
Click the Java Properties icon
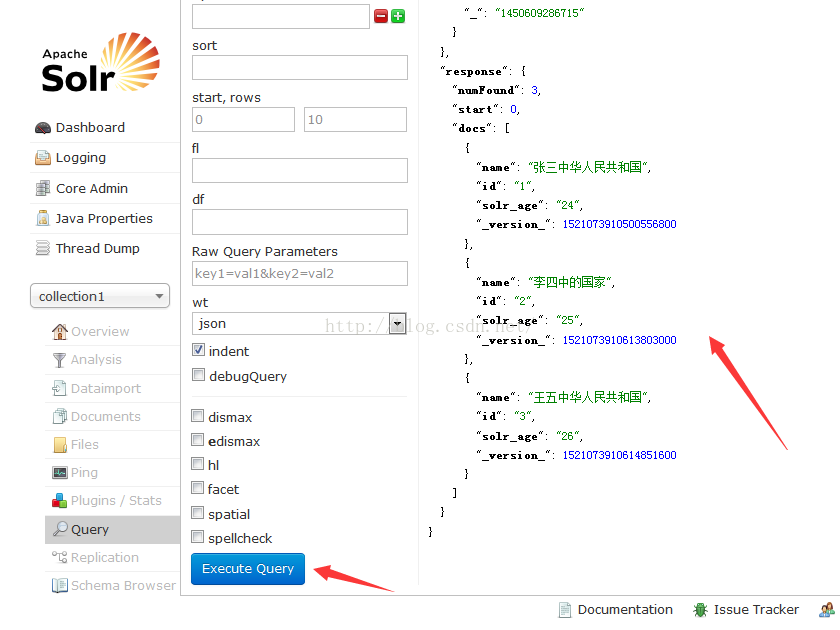pyautogui.click(x=43, y=219)
